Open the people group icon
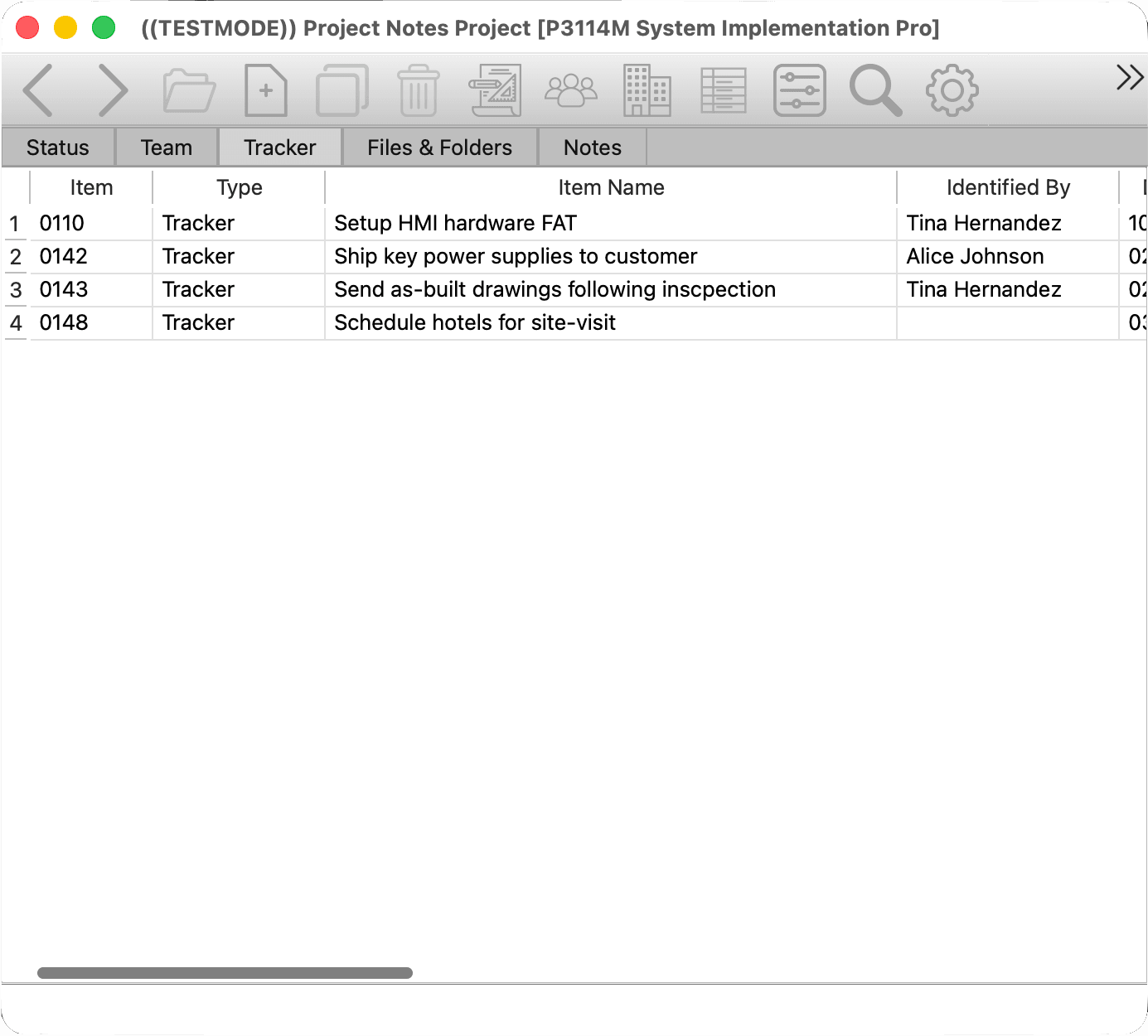 pos(571,90)
